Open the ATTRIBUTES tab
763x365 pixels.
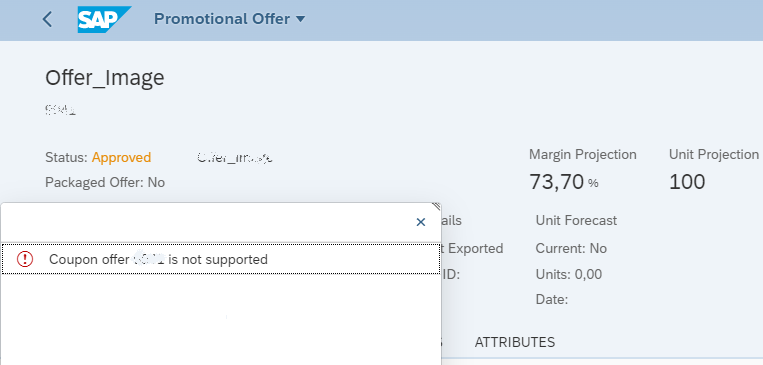click(x=515, y=342)
